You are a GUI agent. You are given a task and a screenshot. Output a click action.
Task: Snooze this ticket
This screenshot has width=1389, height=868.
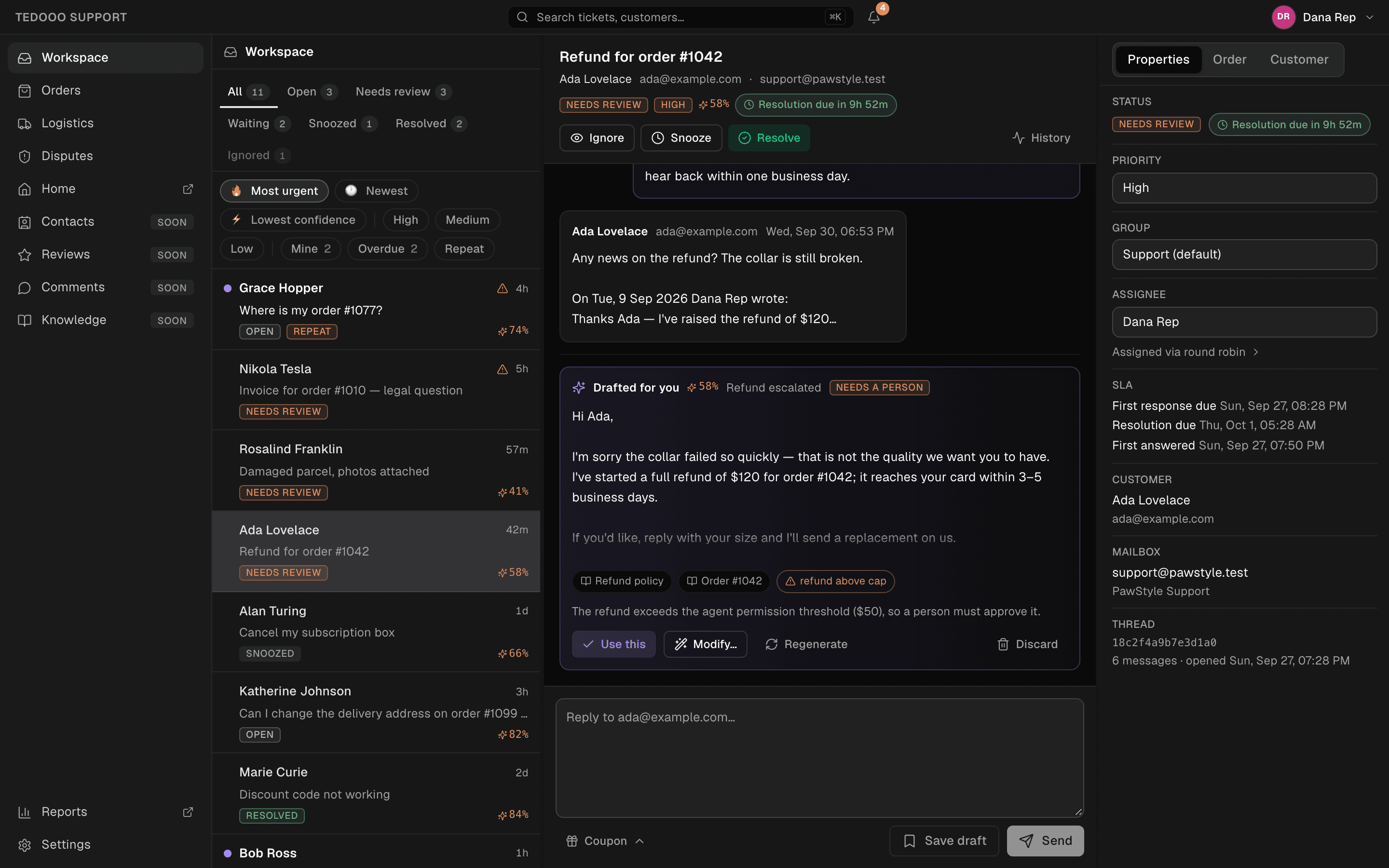681,138
